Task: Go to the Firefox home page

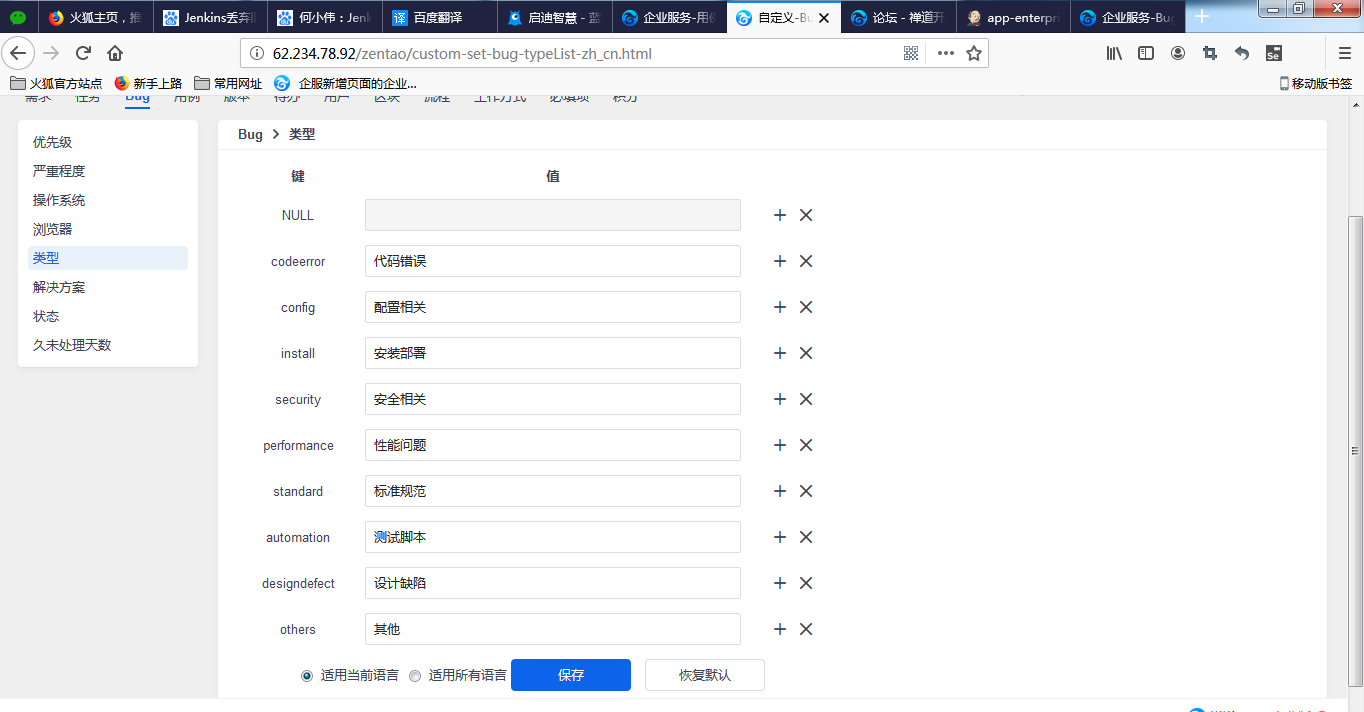Action: 115,53
